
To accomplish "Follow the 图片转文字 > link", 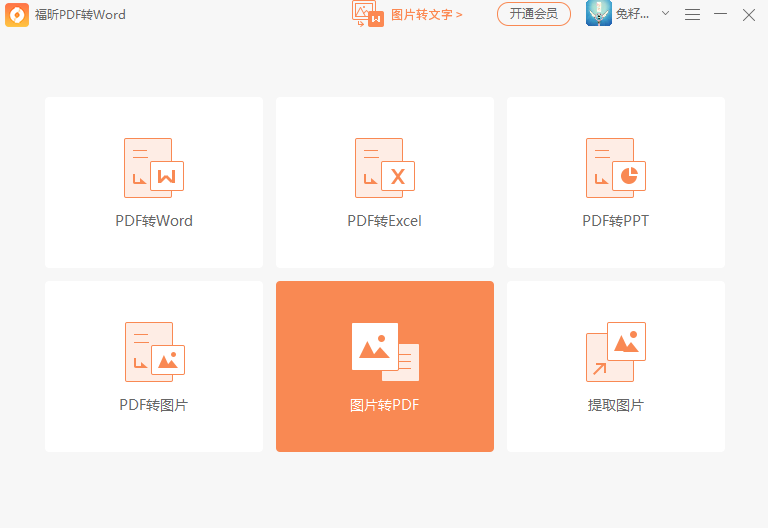I will pyautogui.click(x=426, y=15).
